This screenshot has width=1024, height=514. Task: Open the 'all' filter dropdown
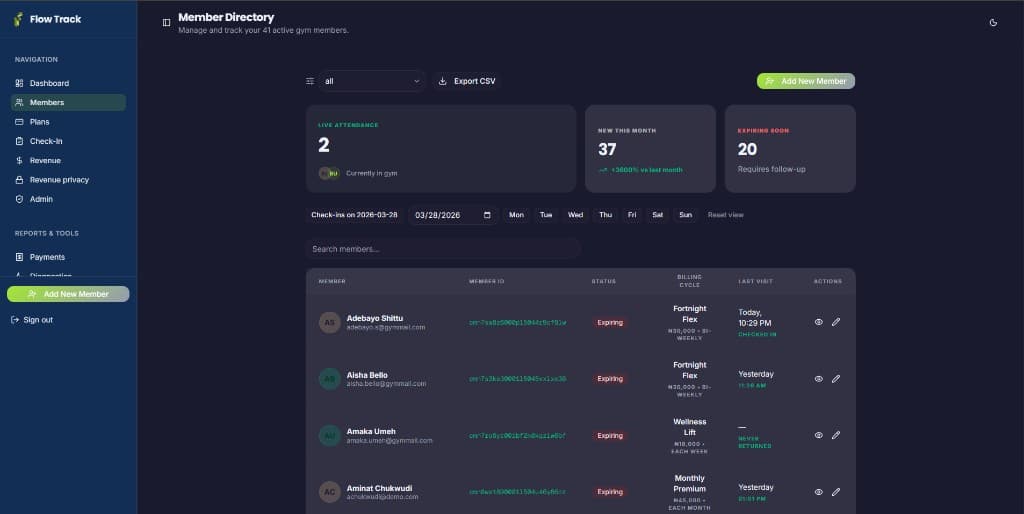pyautogui.click(x=372, y=81)
